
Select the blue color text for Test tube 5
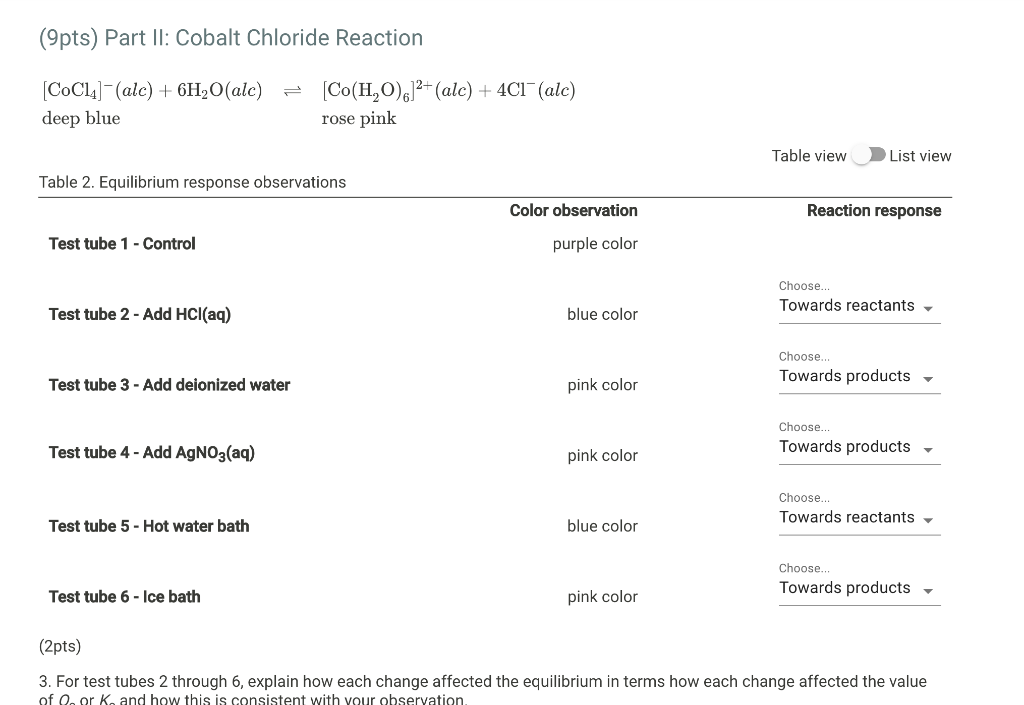(602, 526)
